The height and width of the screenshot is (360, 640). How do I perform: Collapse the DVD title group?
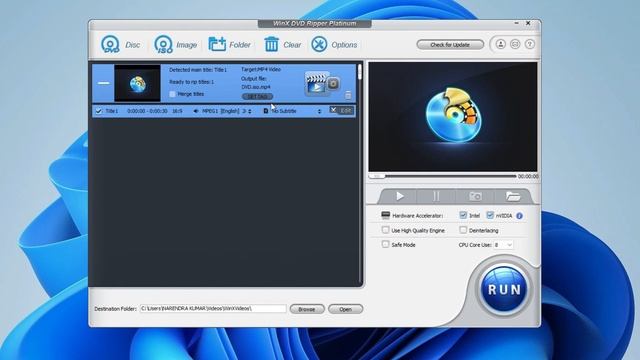tap(103, 83)
